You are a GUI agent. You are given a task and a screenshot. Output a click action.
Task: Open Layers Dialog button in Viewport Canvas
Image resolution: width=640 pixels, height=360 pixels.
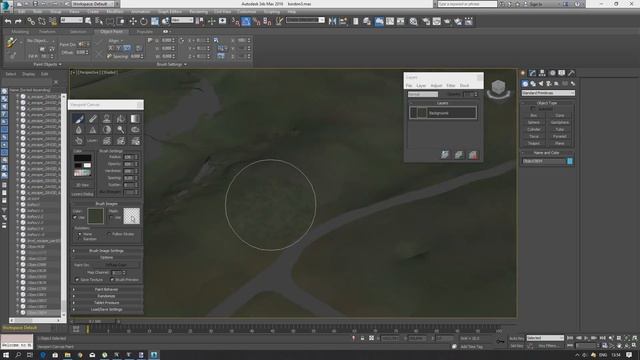pos(83,194)
